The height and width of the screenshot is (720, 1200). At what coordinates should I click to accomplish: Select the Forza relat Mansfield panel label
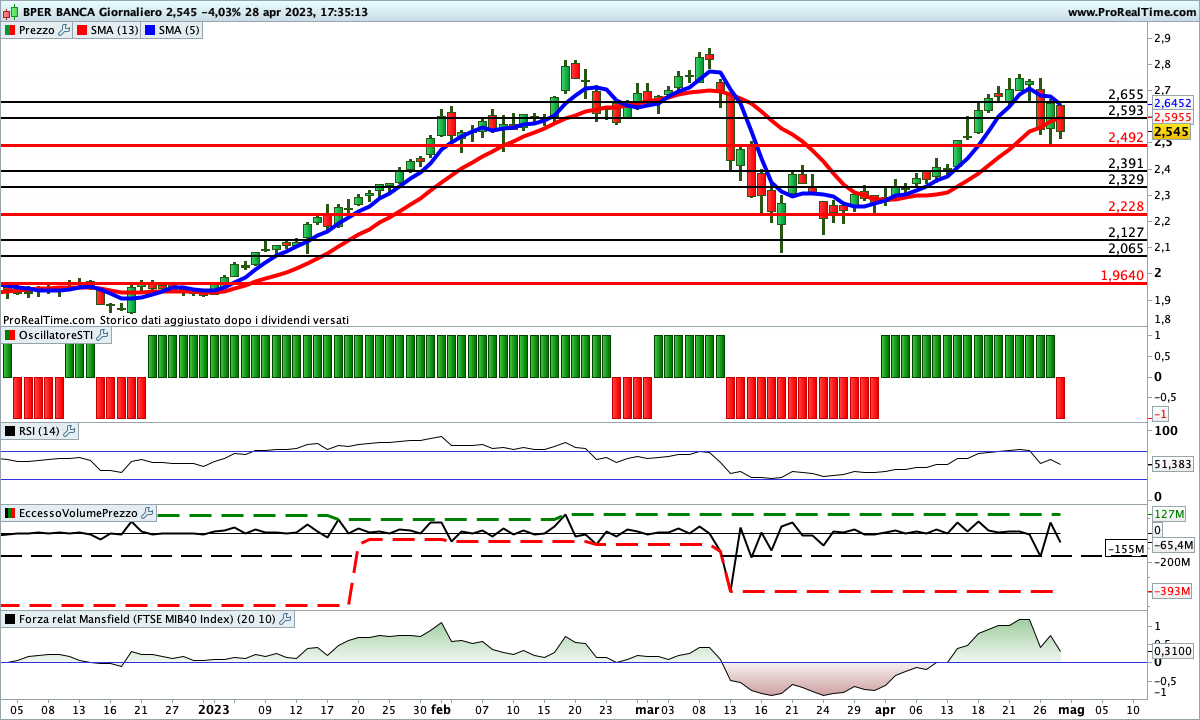point(148,619)
